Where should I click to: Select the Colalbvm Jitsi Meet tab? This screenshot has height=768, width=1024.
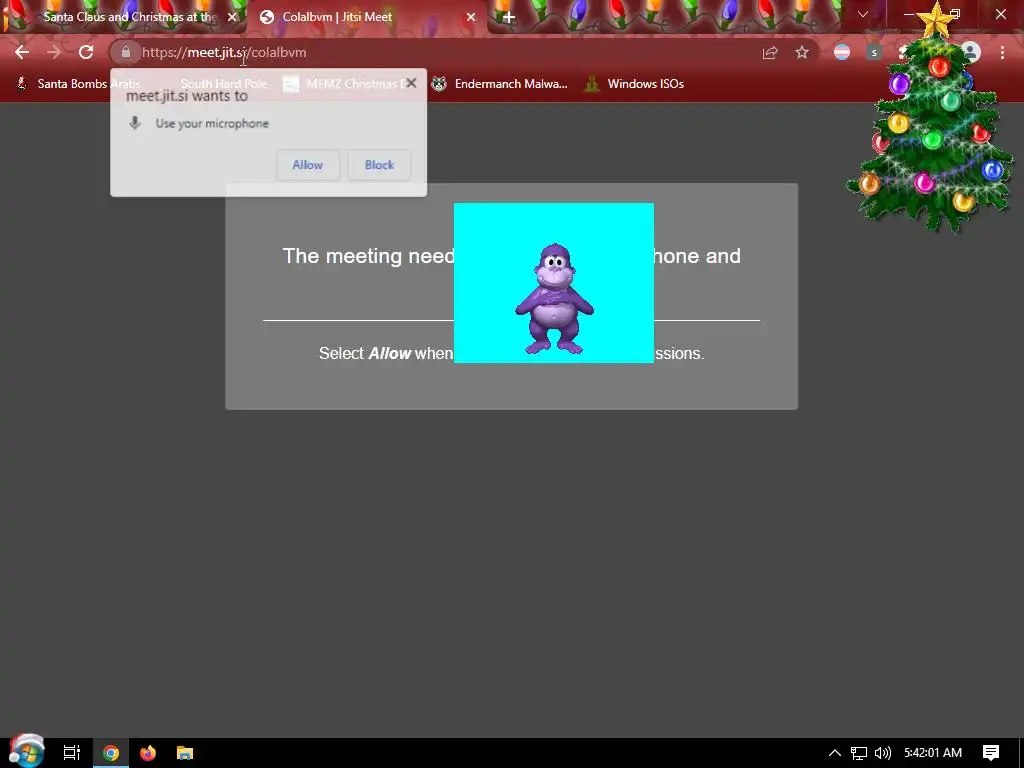pyautogui.click(x=368, y=17)
